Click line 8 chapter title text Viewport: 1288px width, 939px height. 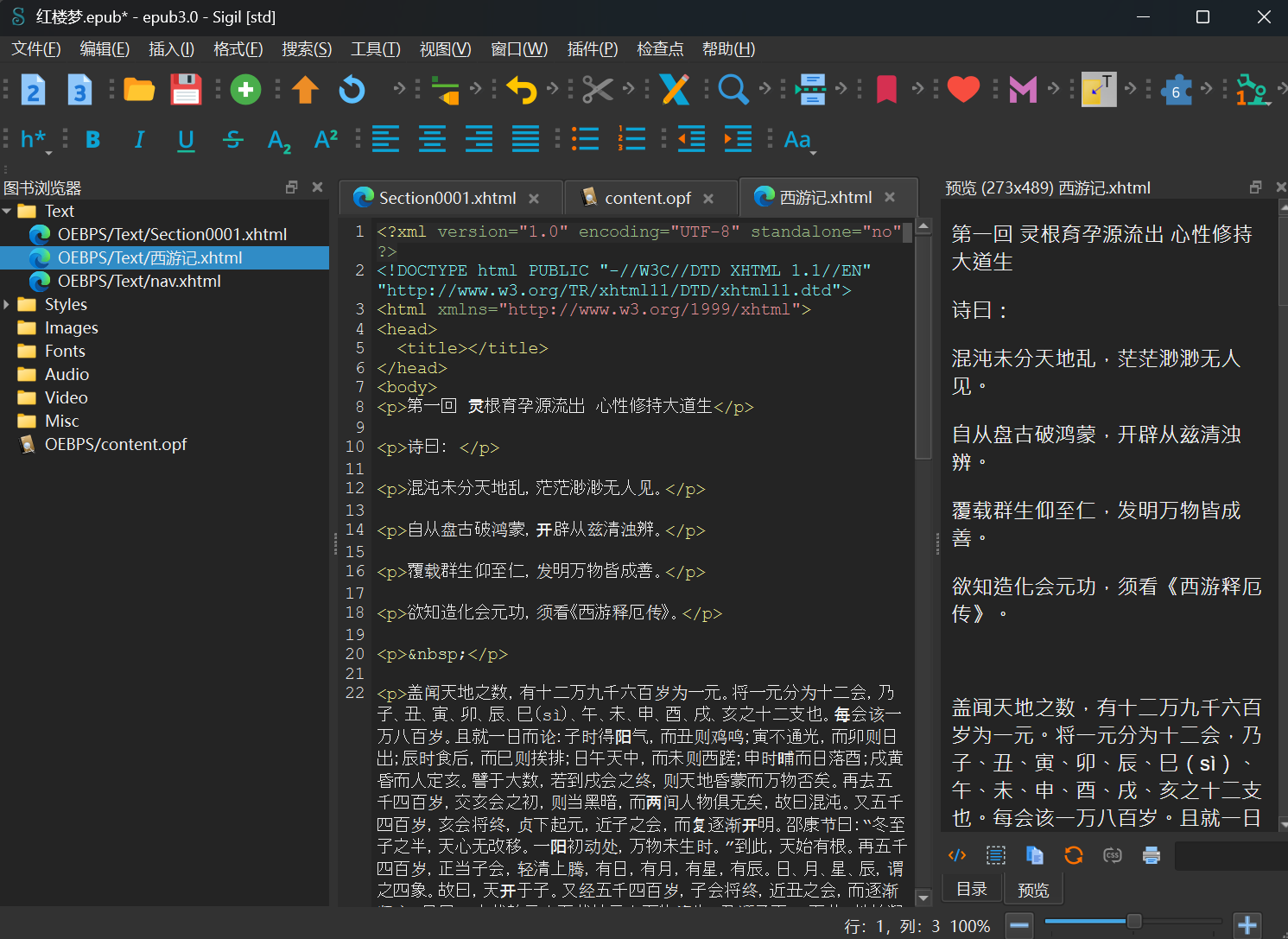[560, 406]
